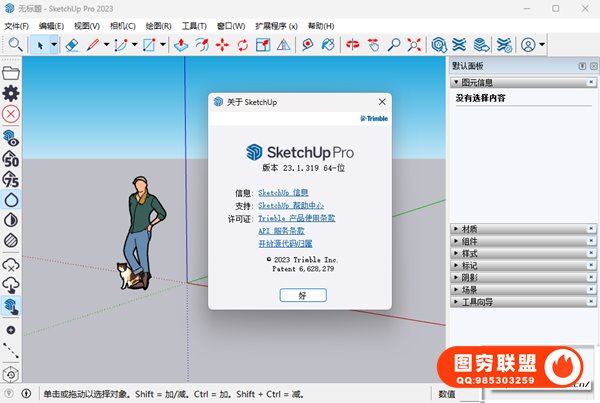Close the 关于 SketchUp dialog
The width and height of the screenshot is (600, 403).
tap(381, 101)
